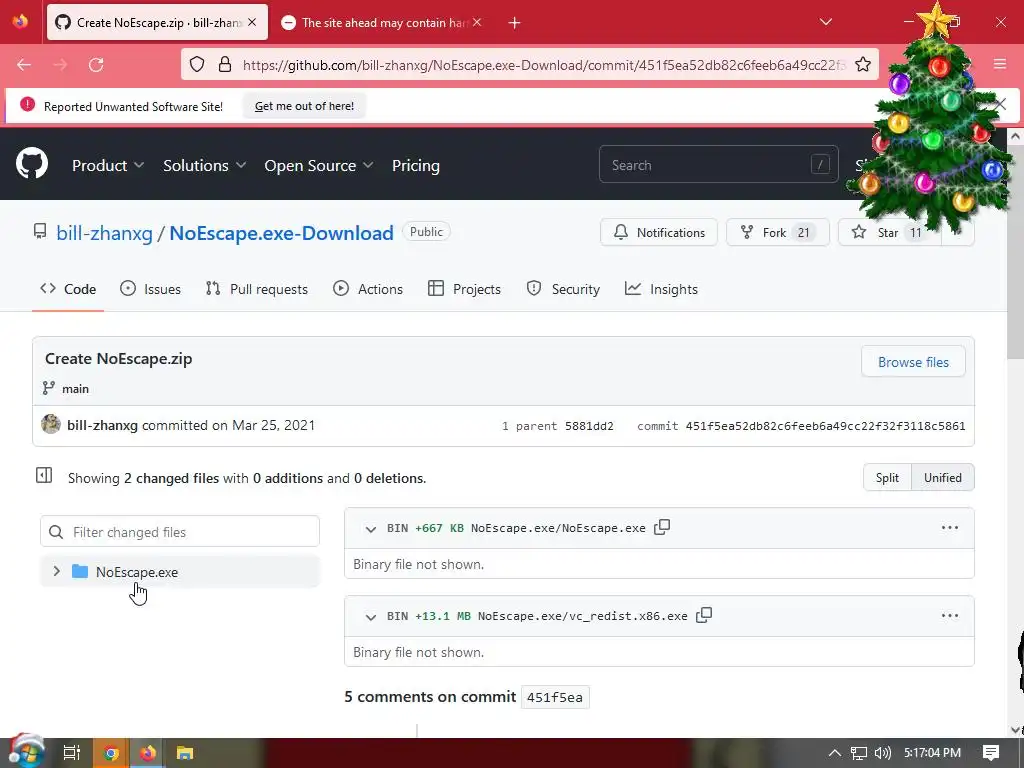Open Chrome from the taskbar
Screen dimensions: 1024x768
[x=111, y=753]
